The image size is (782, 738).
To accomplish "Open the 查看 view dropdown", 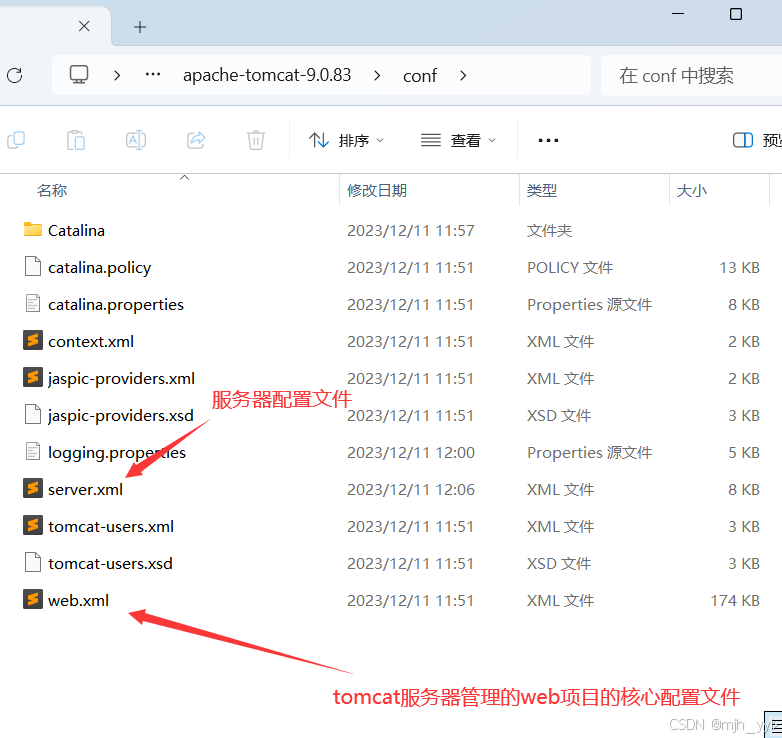I will (x=459, y=140).
